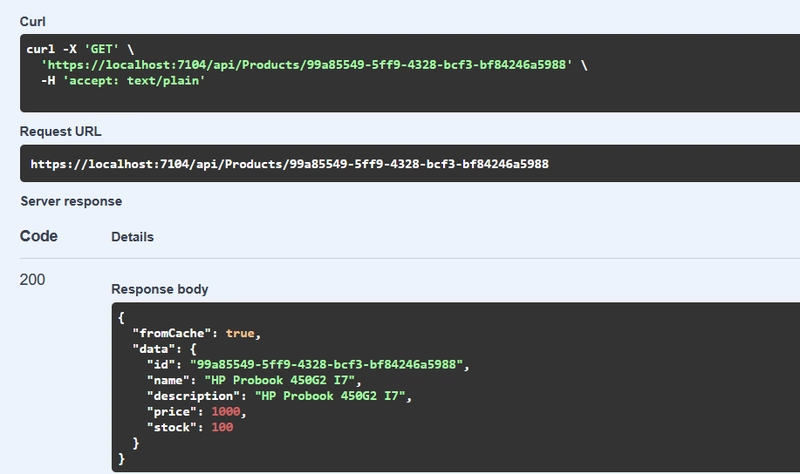Click the 'Details' column header
The image size is (800, 474).
tap(132, 237)
